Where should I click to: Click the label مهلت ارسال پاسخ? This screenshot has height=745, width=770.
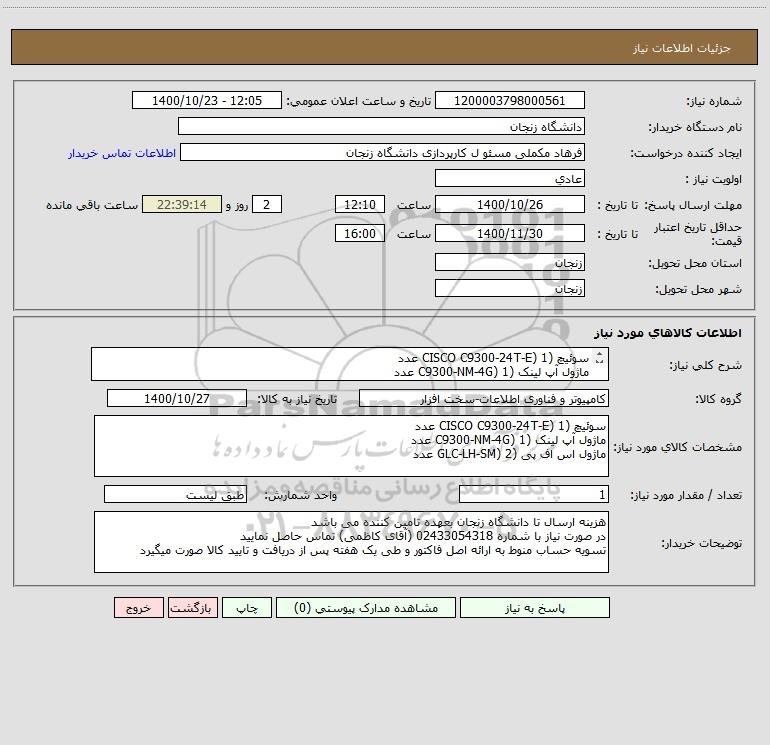point(693,205)
